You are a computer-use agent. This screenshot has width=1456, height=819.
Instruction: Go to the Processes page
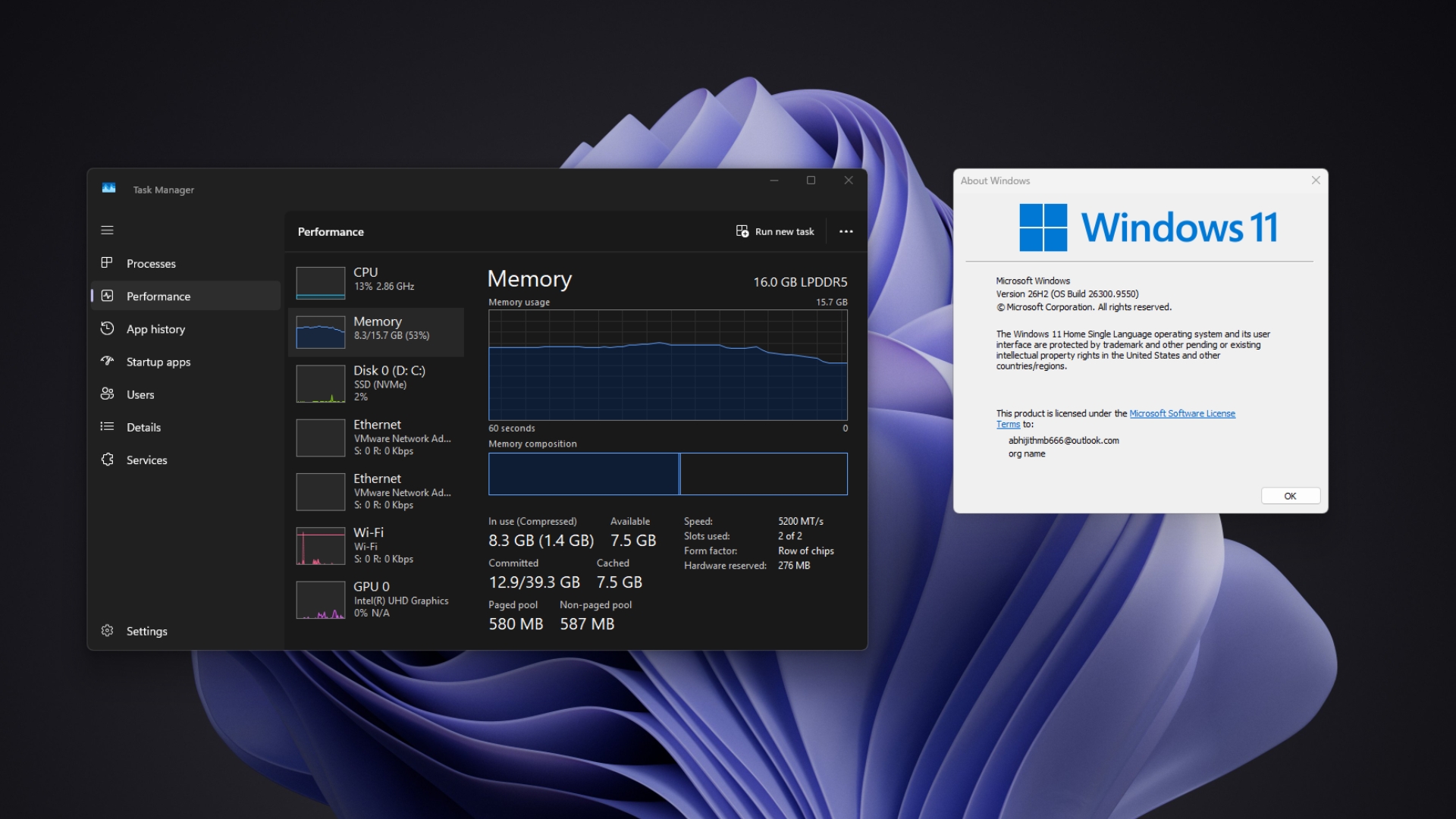186,263
